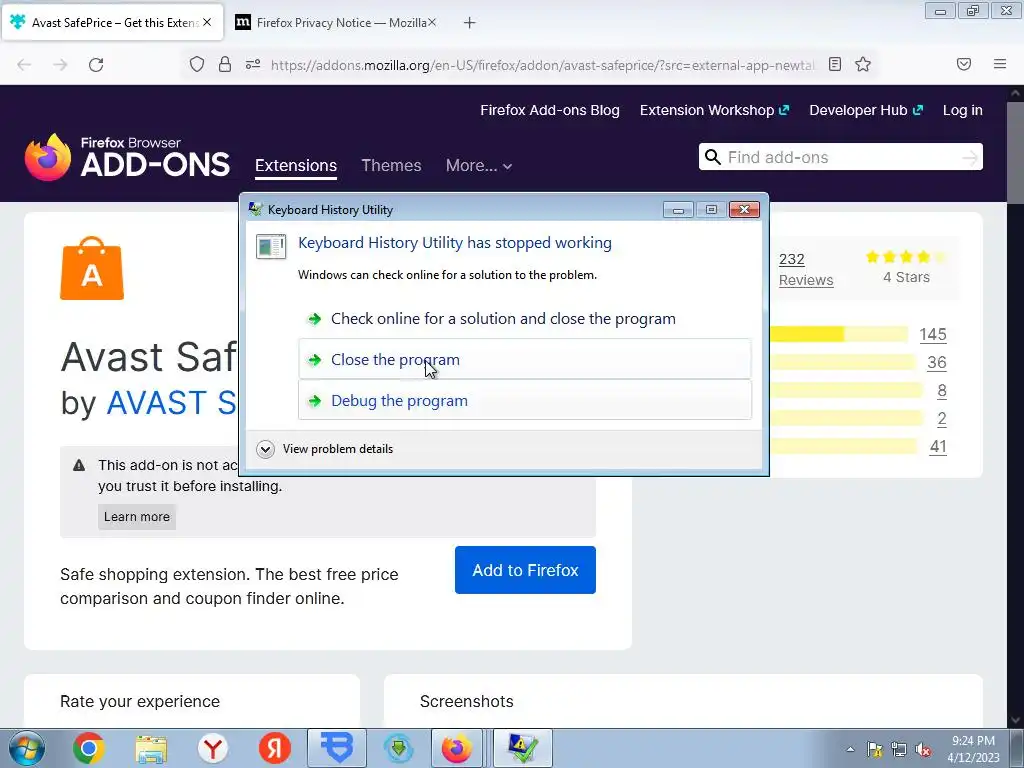Viewport: 1024px width, 768px height.
Task: Click Add to Firefox button
Action: [x=525, y=570]
